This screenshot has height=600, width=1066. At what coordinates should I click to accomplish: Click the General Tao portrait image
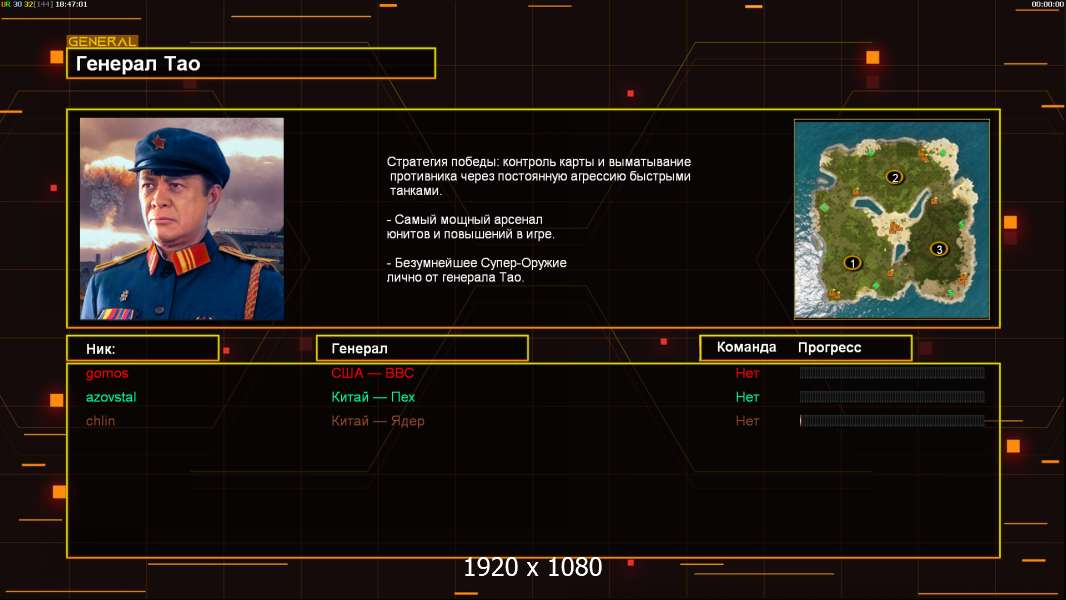click(182, 219)
